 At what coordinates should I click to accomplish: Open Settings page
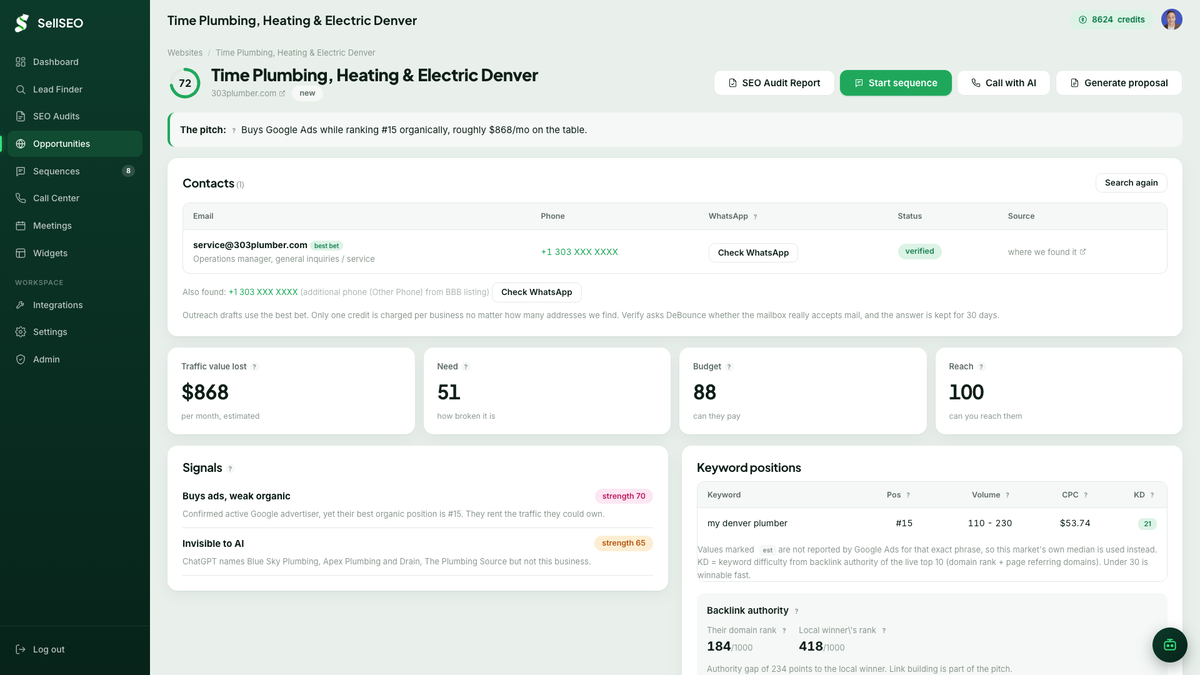[75, 332]
